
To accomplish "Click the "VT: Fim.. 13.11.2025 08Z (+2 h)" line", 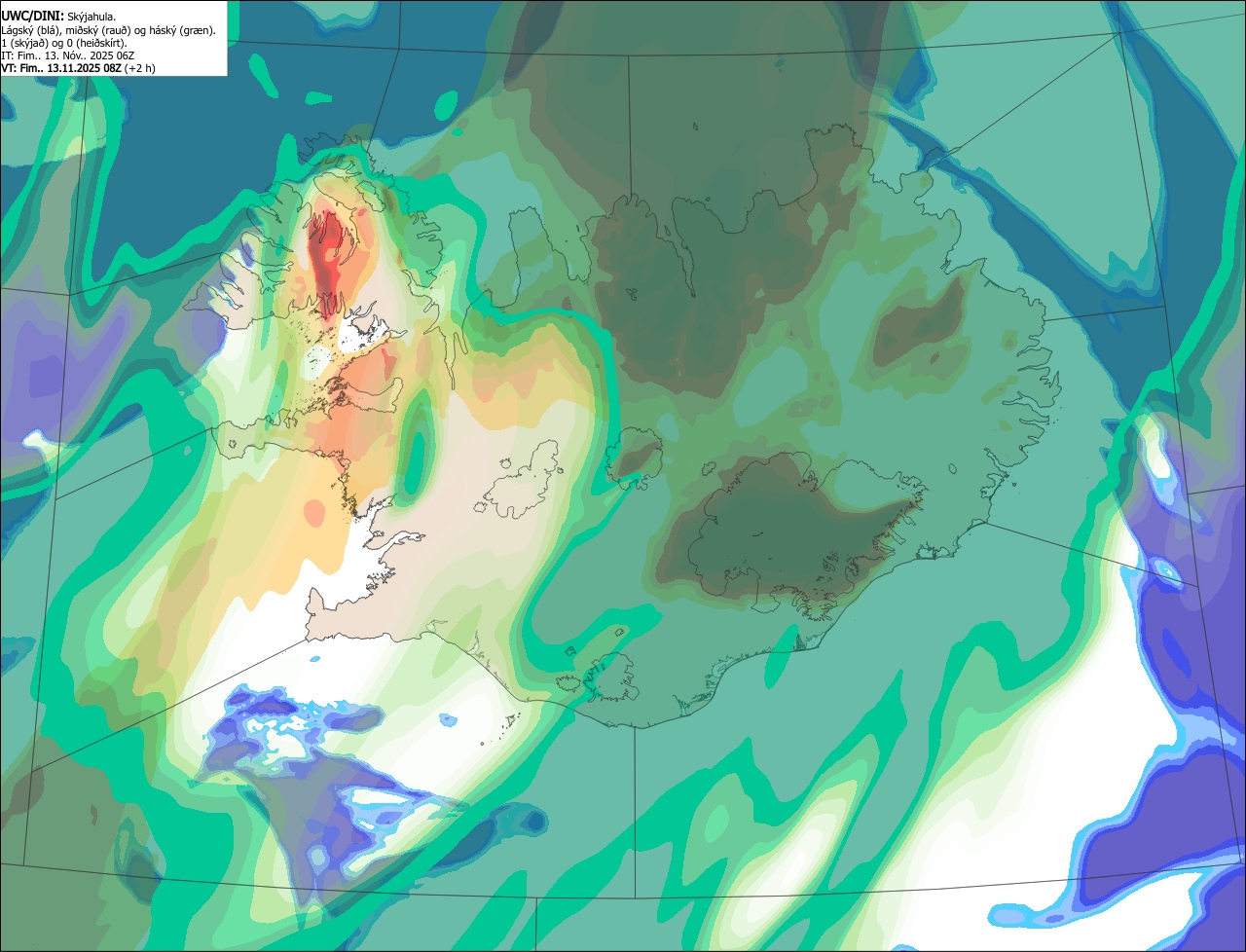I will (78, 68).
